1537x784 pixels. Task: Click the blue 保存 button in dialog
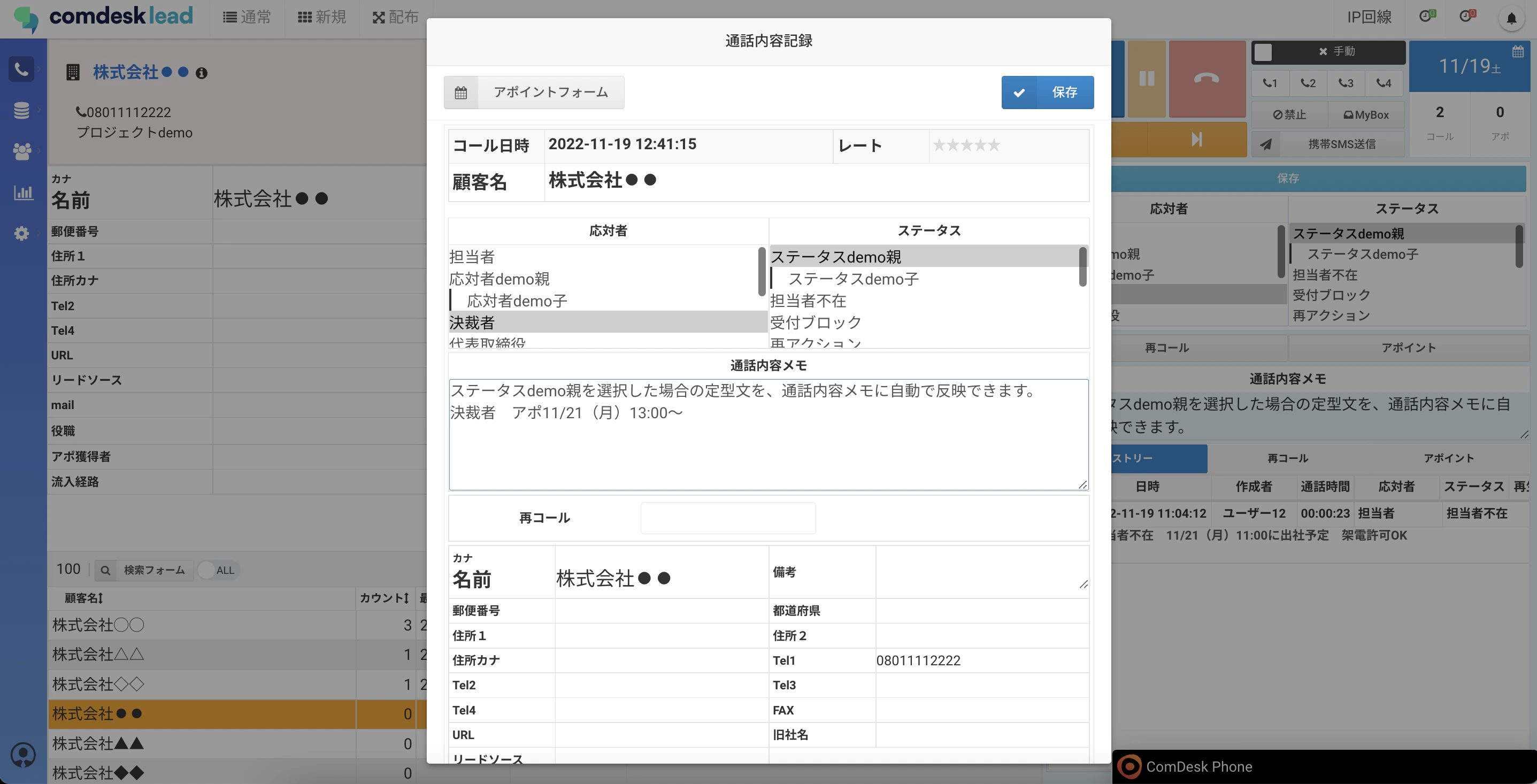pyautogui.click(x=1047, y=93)
